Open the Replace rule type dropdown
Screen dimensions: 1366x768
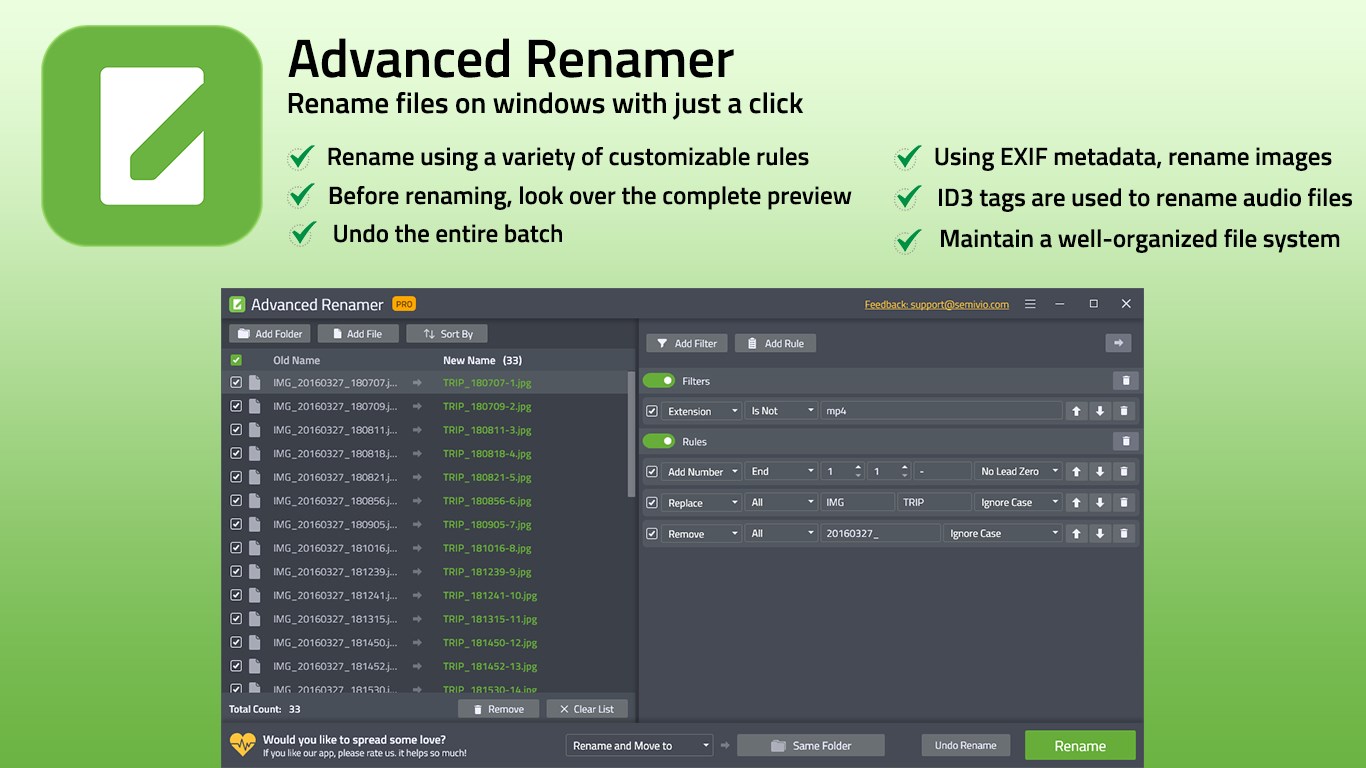pyautogui.click(x=702, y=502)
